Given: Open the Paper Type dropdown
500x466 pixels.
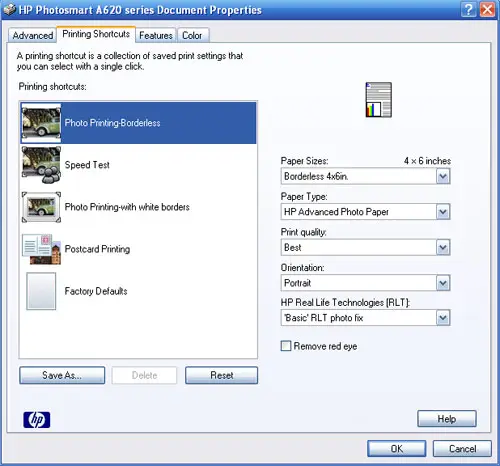Looking at the screenshot, I should click(443, 212).
